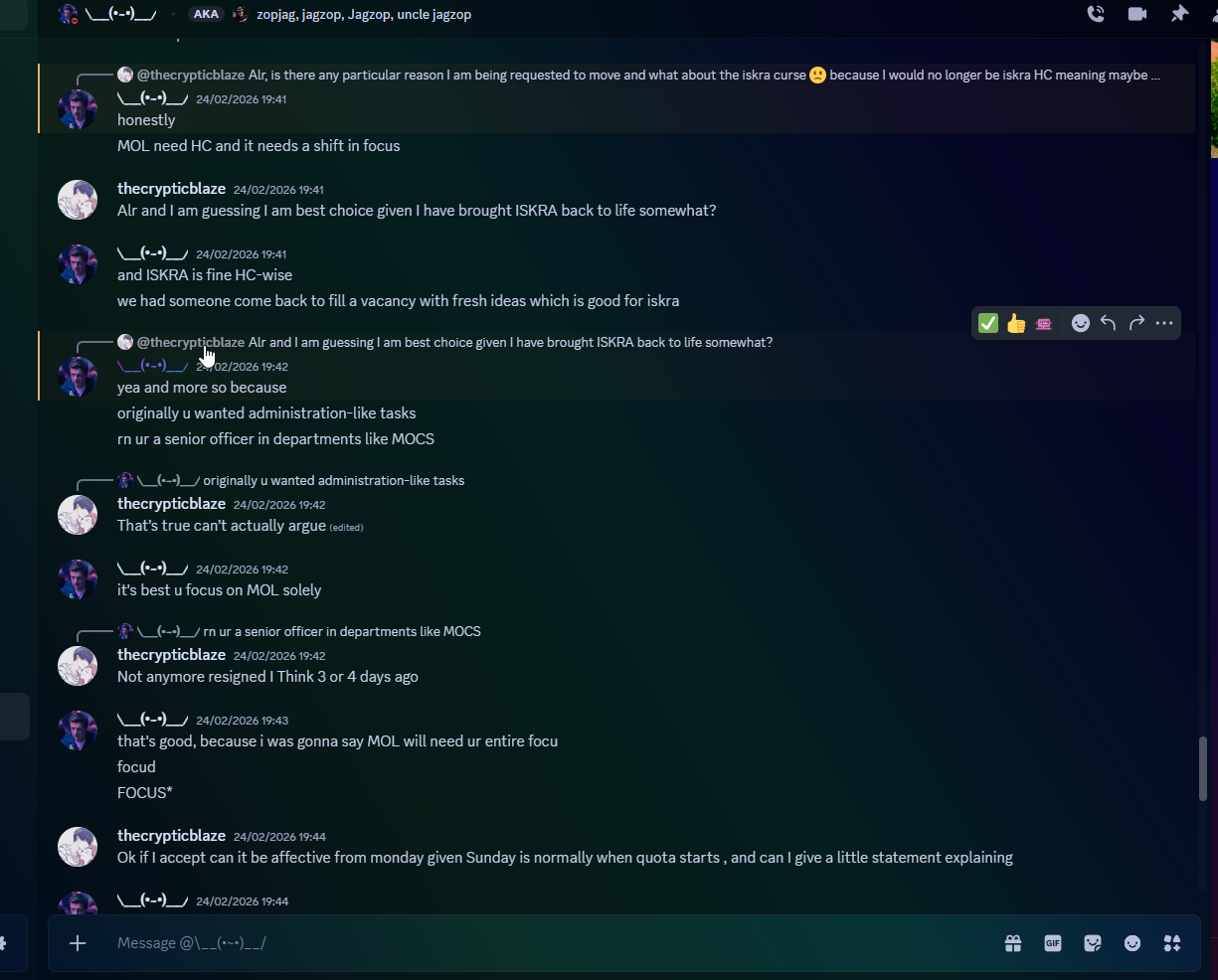Start a video call
The image size is (1218, 980).
coord(1137,14)
